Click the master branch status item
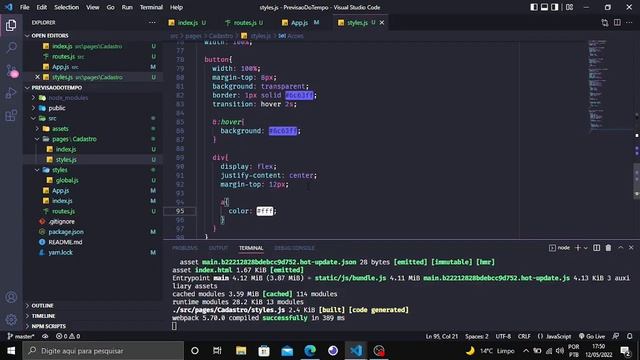The image size is (640, 360). coord(21,336)
